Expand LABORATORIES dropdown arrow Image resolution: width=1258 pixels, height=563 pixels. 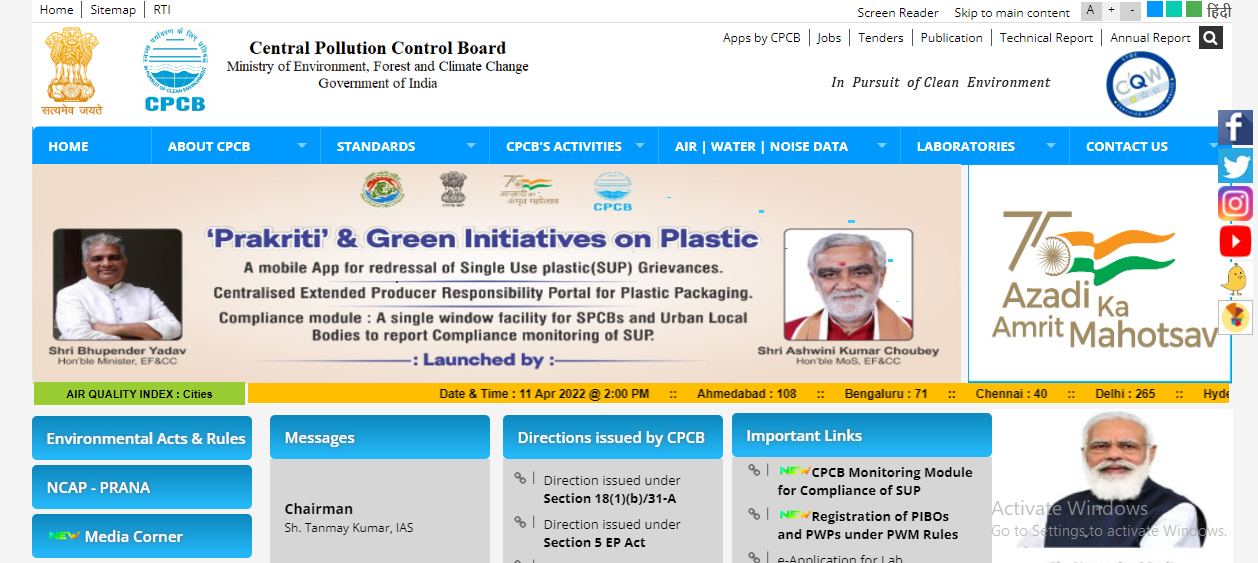(1051, 145)
